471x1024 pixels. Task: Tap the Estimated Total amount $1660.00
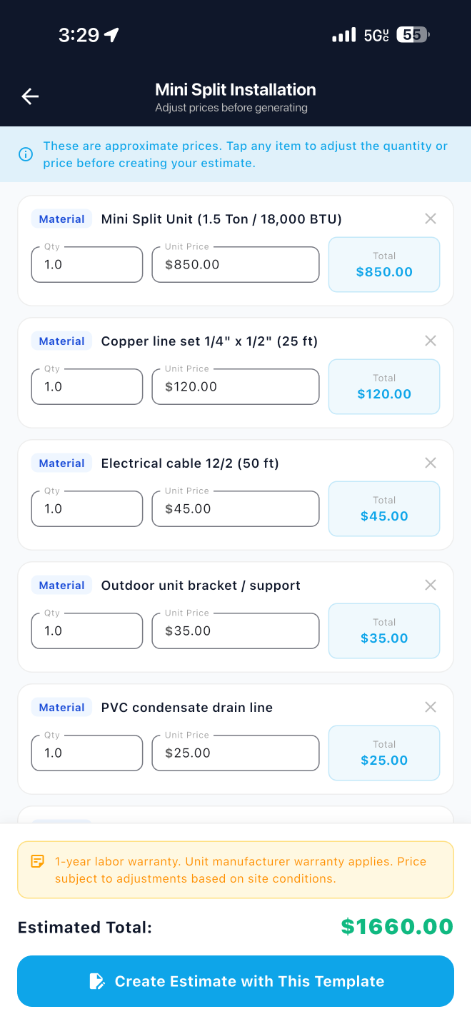click(x=397, y=927)
